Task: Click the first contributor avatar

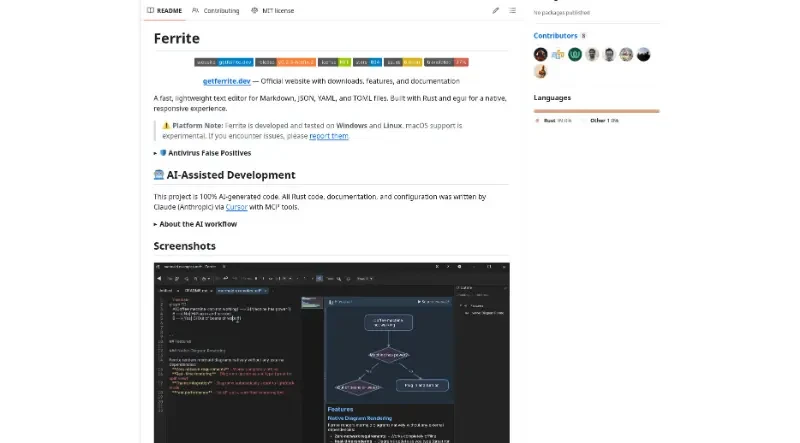Action: (x=541, y=54)
